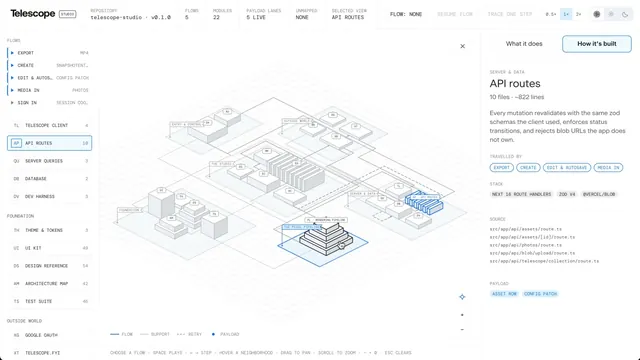
Task: Switch to What it does tab
Action: pos(524,44)
